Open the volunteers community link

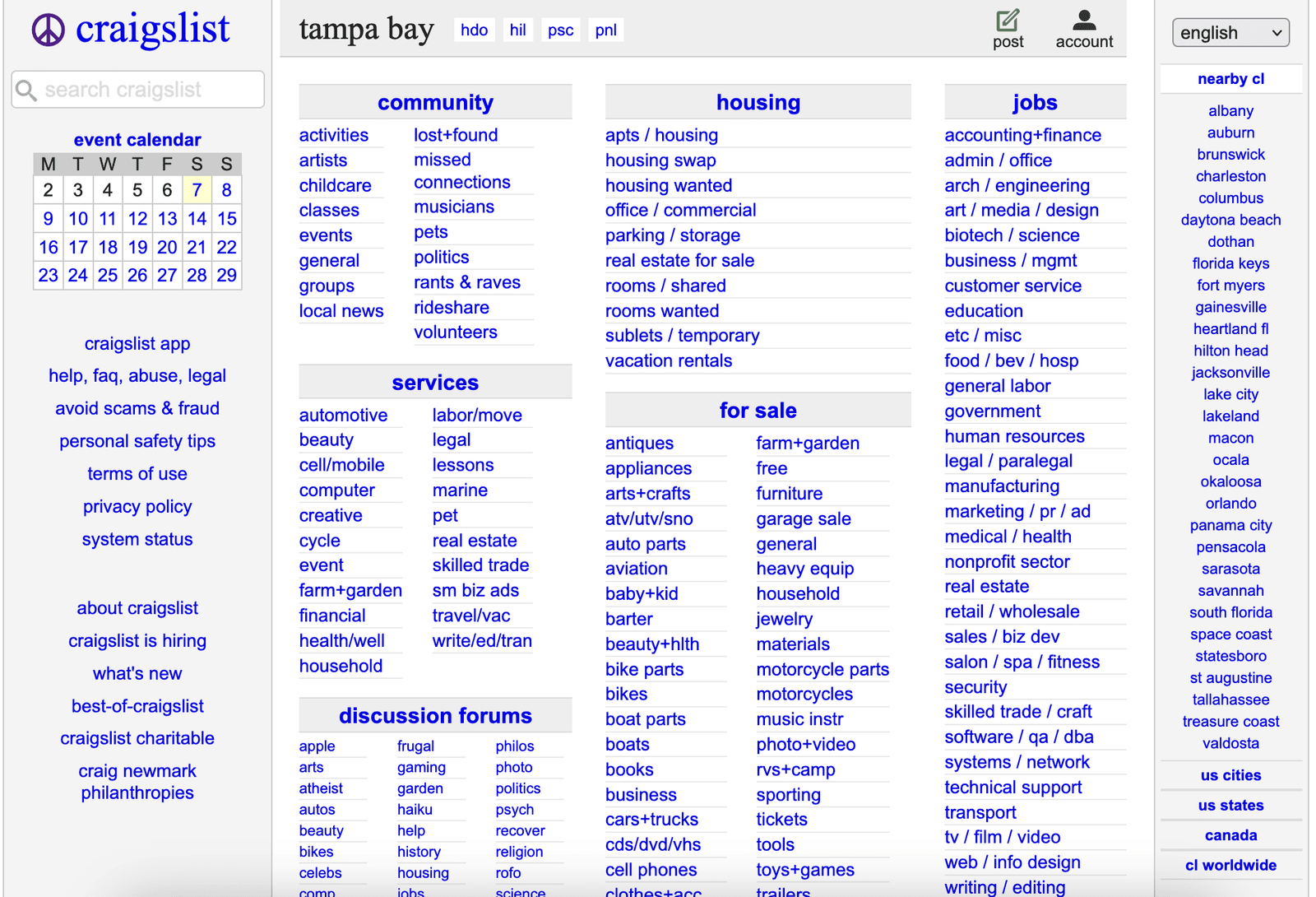(456, 332)
